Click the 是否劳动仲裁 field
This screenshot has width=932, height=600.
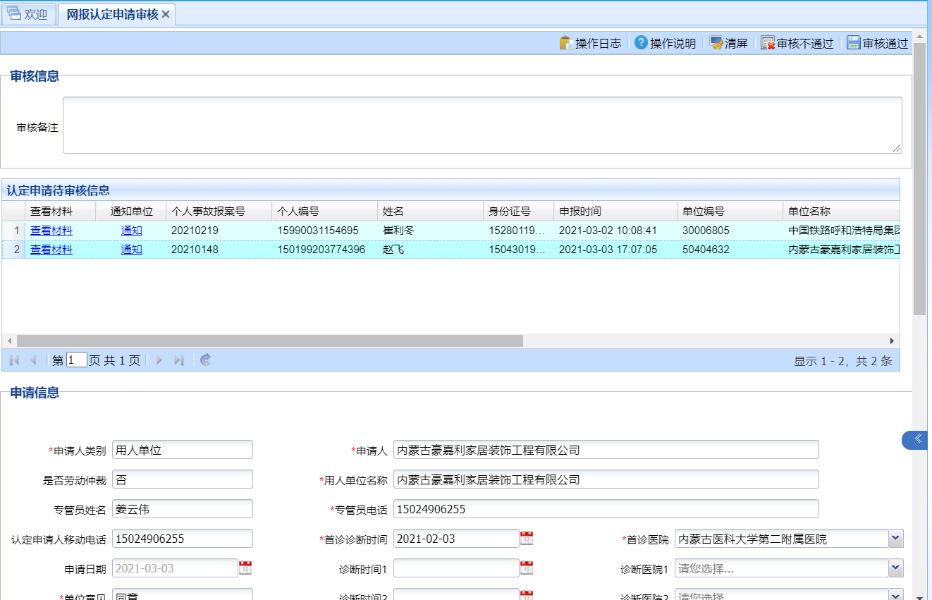pos(182,479)
